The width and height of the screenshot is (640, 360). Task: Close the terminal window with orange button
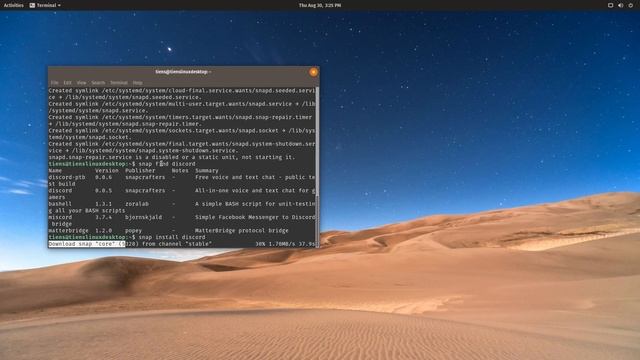313,72
